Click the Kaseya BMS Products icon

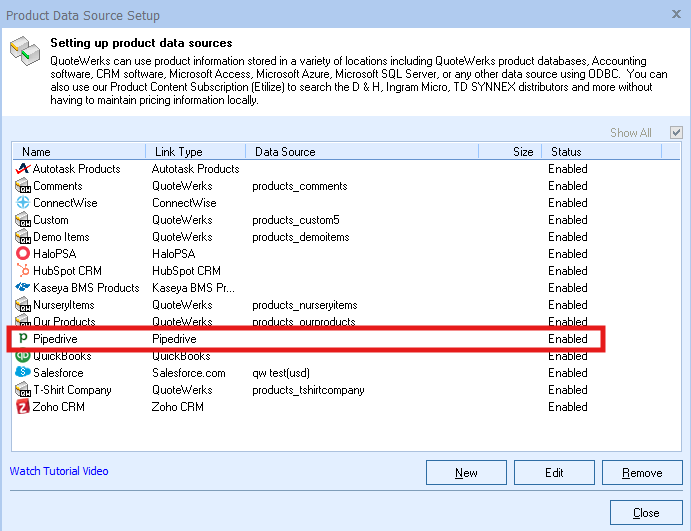[x=24, y=288]
